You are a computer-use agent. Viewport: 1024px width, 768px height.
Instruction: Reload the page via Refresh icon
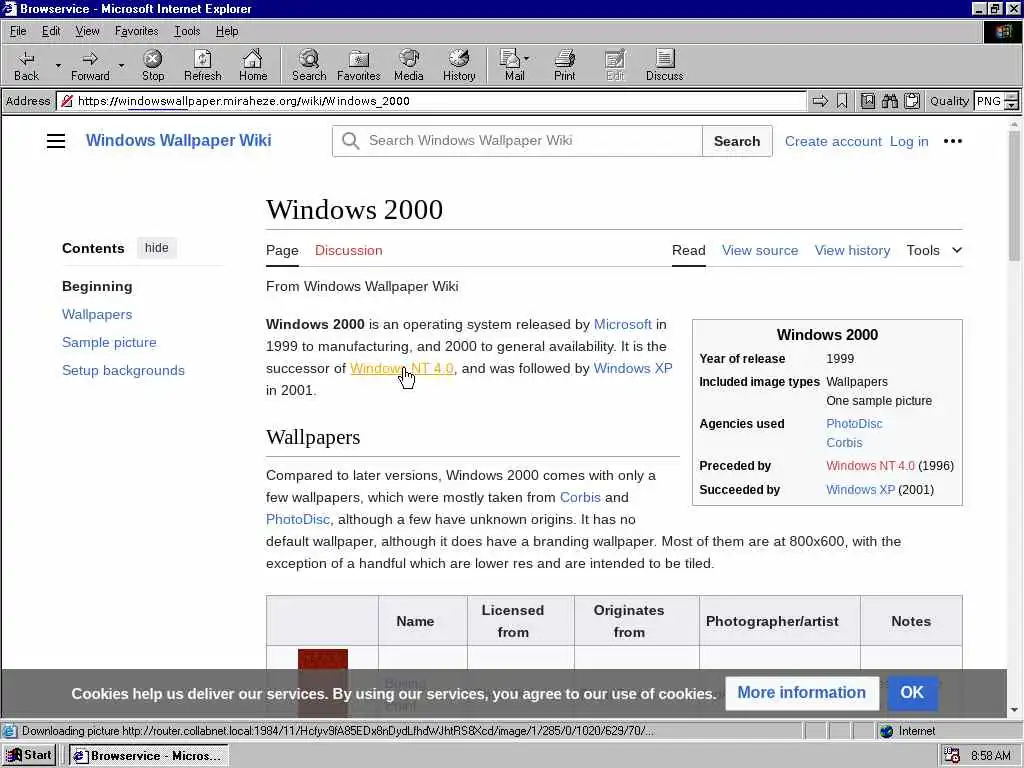(202, 65)
